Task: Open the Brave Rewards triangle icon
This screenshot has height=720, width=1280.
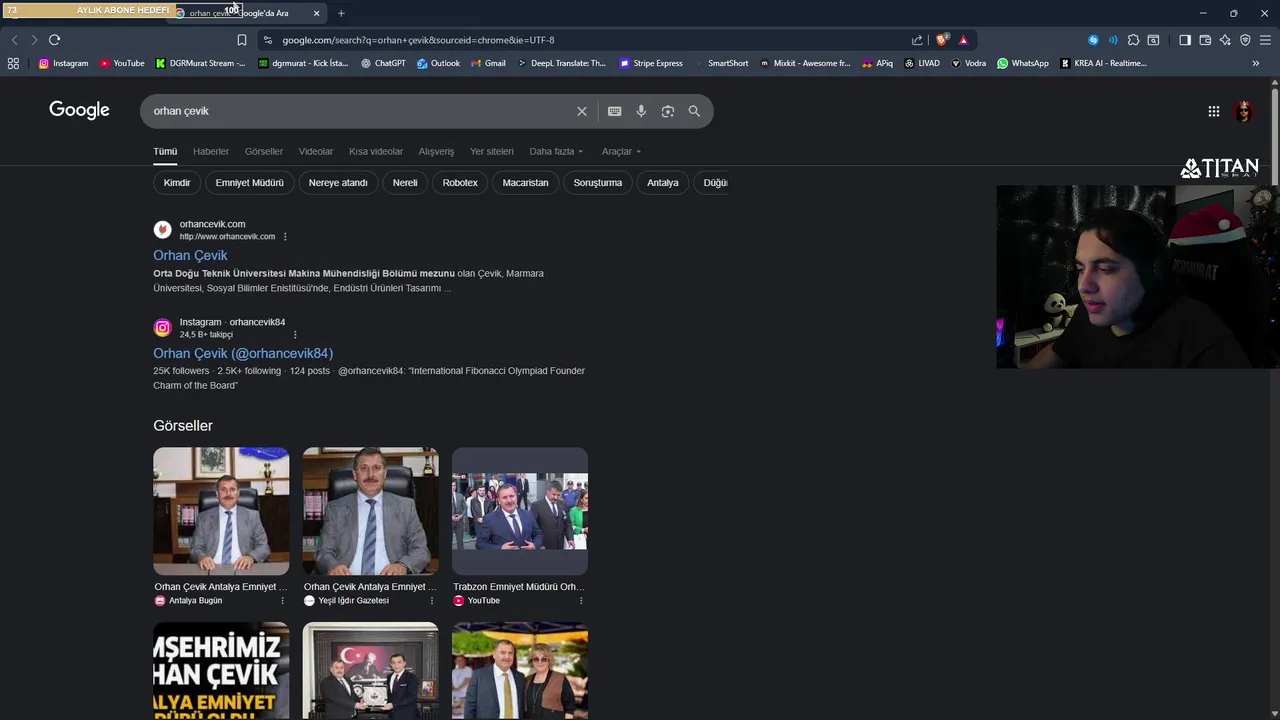Action: (963, 40)
